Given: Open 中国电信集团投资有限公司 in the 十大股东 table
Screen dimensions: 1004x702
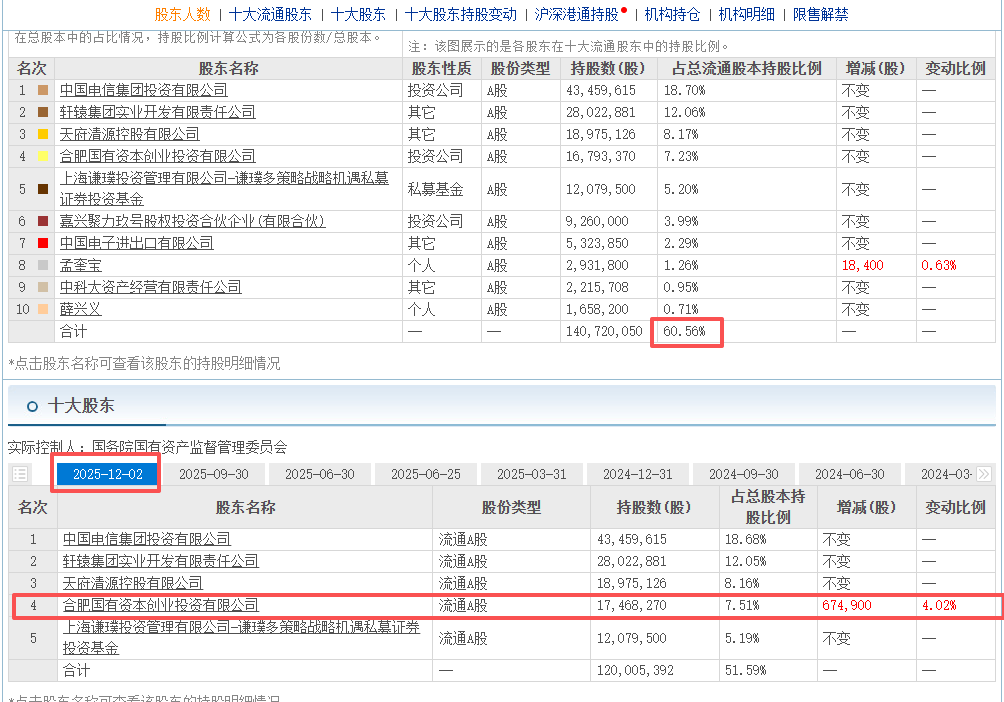Looking at the screenshot, I should point(147,539).
